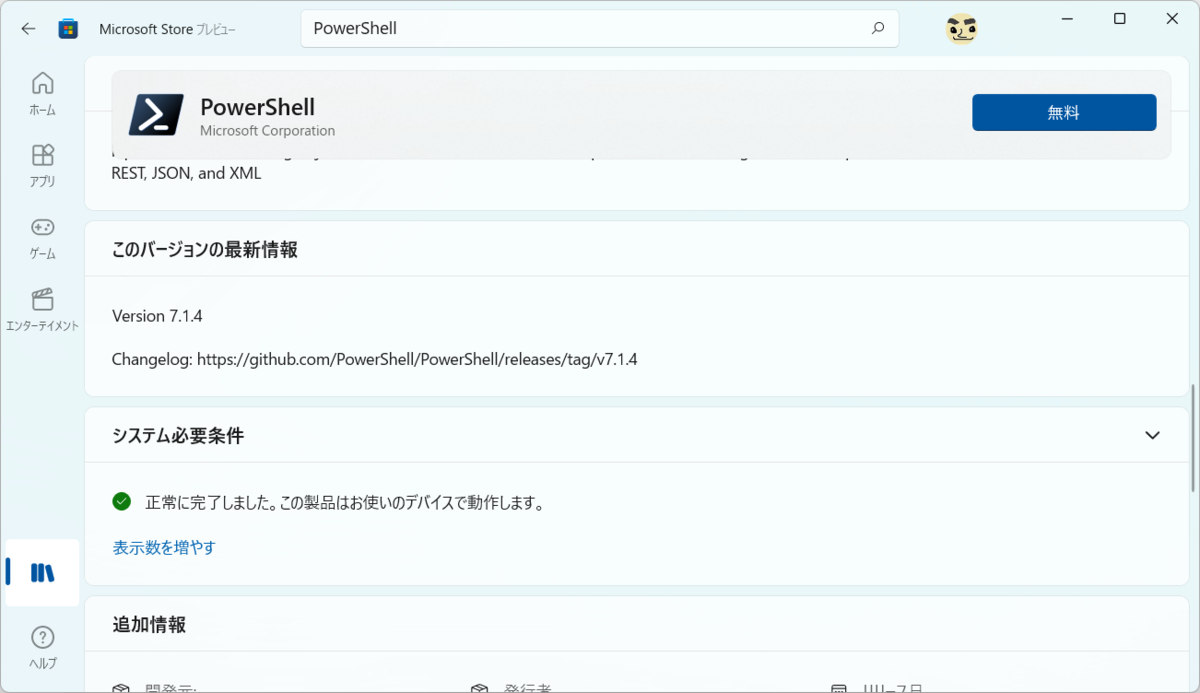Open the エンターテイメント sidebar item
Viewport: 1200px width, 693px height.
point(42,310)
